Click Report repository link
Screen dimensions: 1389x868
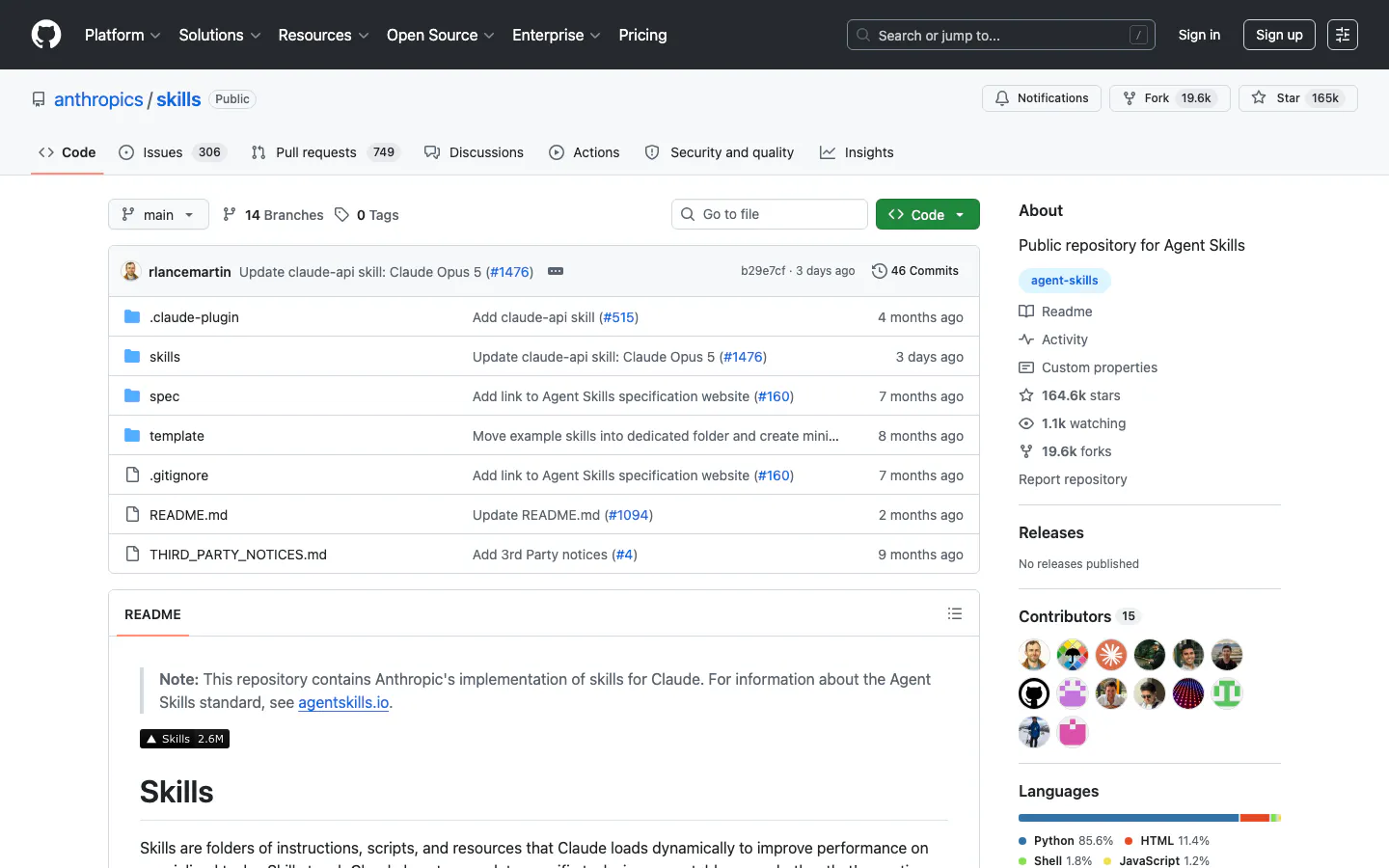pyautogui.click(x=1073, y=479)
